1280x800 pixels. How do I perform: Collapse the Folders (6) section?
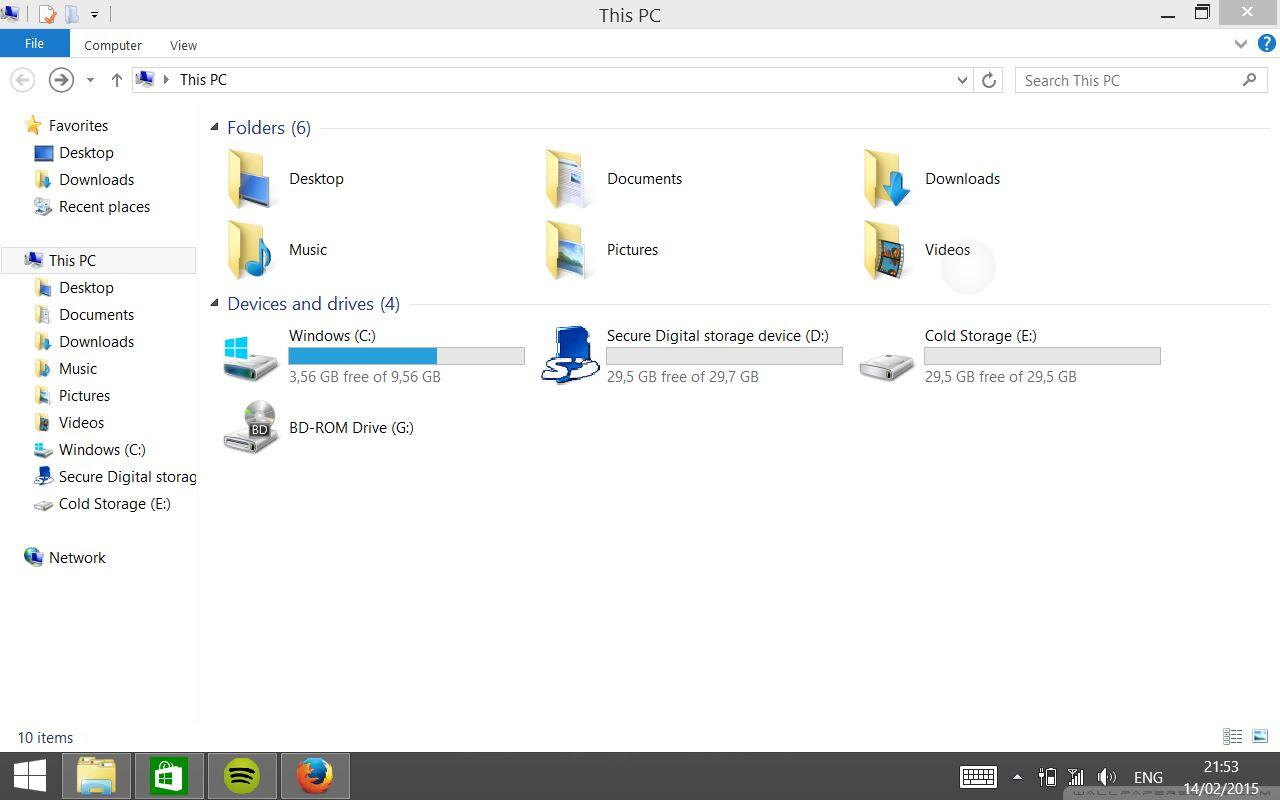tap(214, 127)
